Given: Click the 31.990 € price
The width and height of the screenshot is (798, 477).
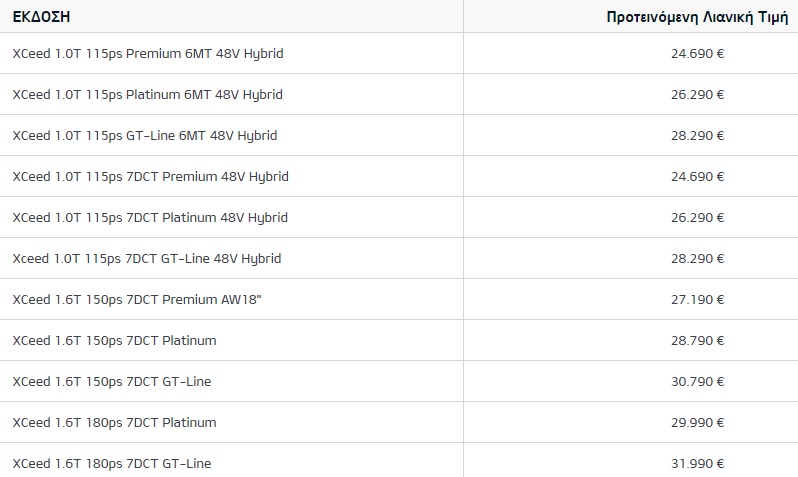Looking at the screenshot, I should pyautogui.click(x=697, y=463).
